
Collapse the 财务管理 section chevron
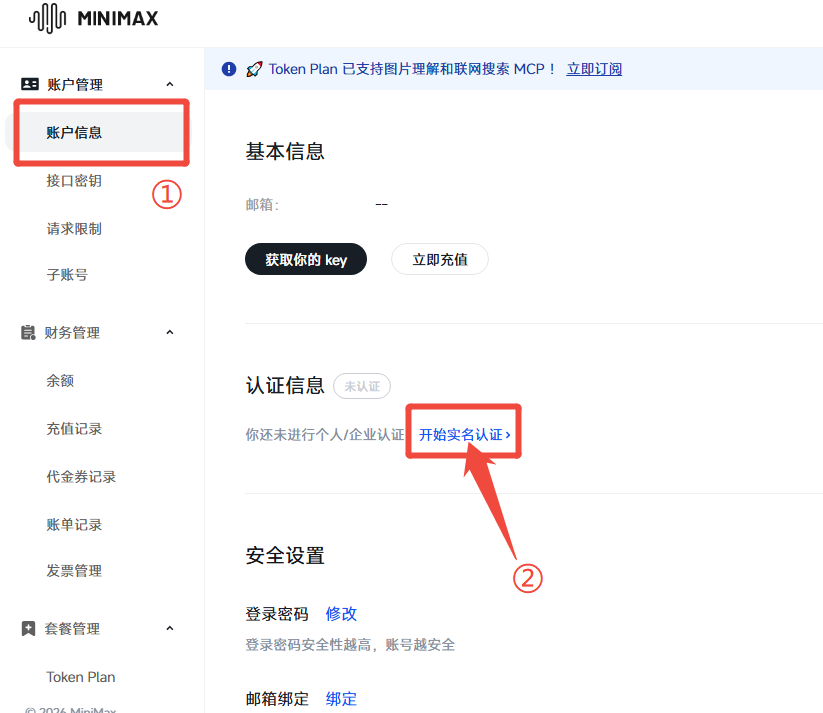[x=169, y=333]
